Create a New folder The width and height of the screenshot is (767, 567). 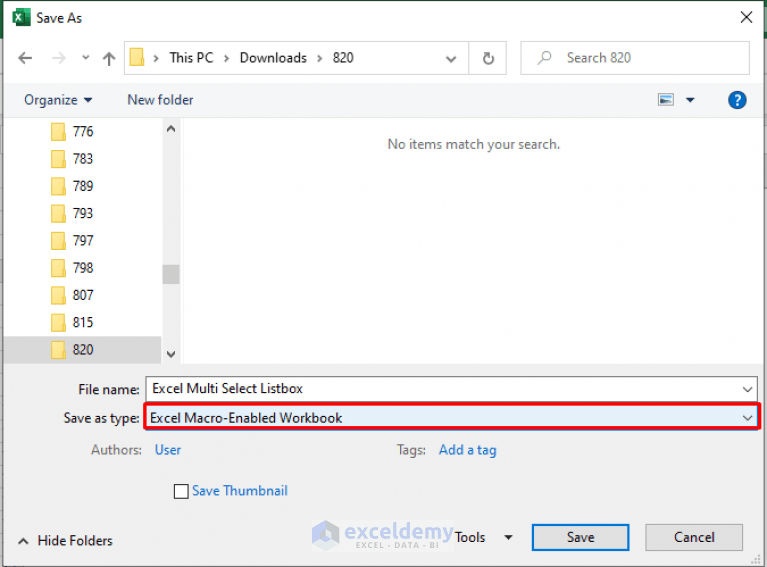[160, 100]
